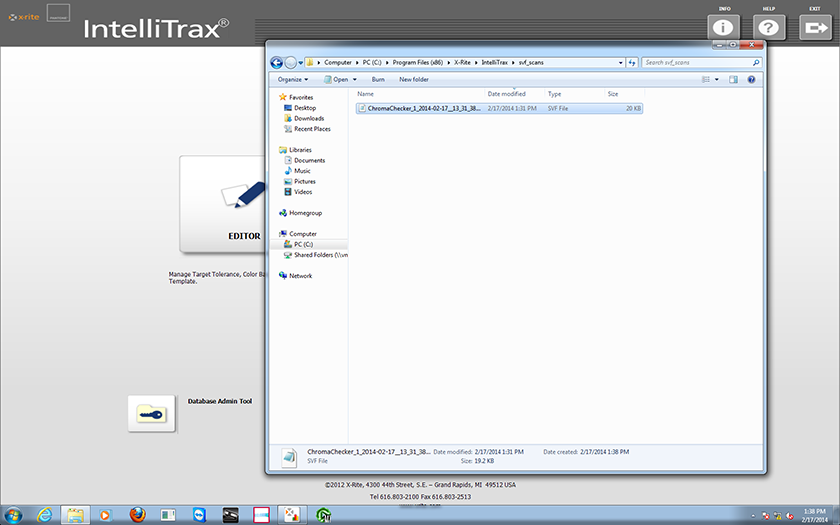
Task: Click New folder in the toolbar
Action: pos(414,79)
